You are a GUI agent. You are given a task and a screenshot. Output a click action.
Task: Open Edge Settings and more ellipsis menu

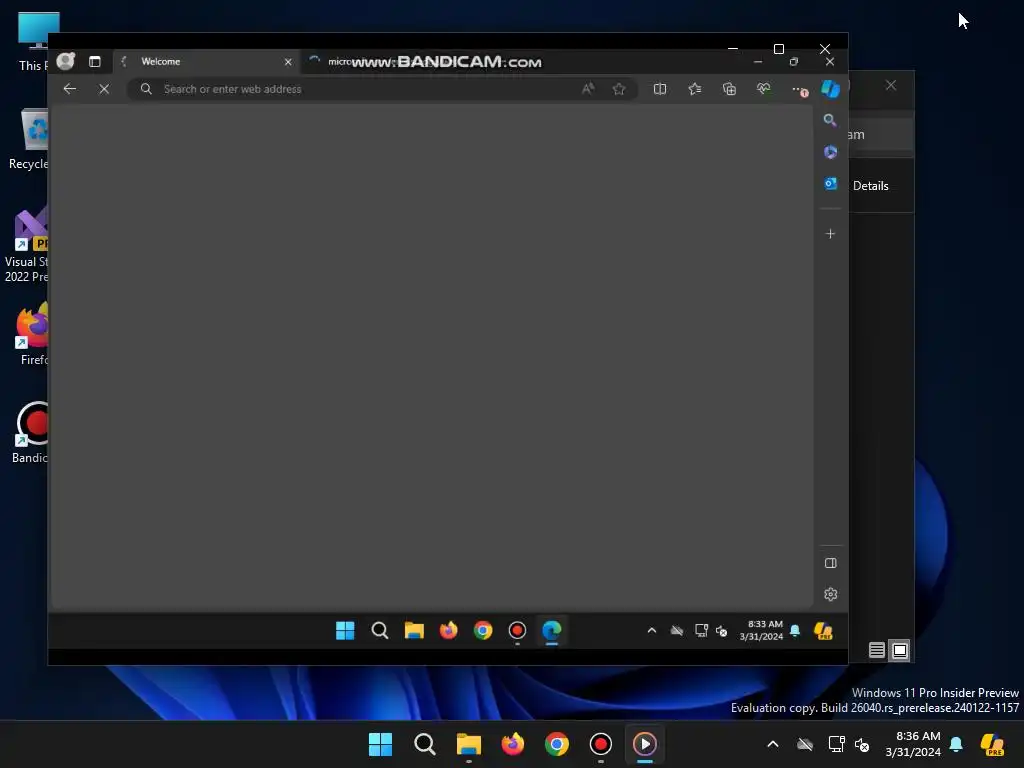(799, 89)
